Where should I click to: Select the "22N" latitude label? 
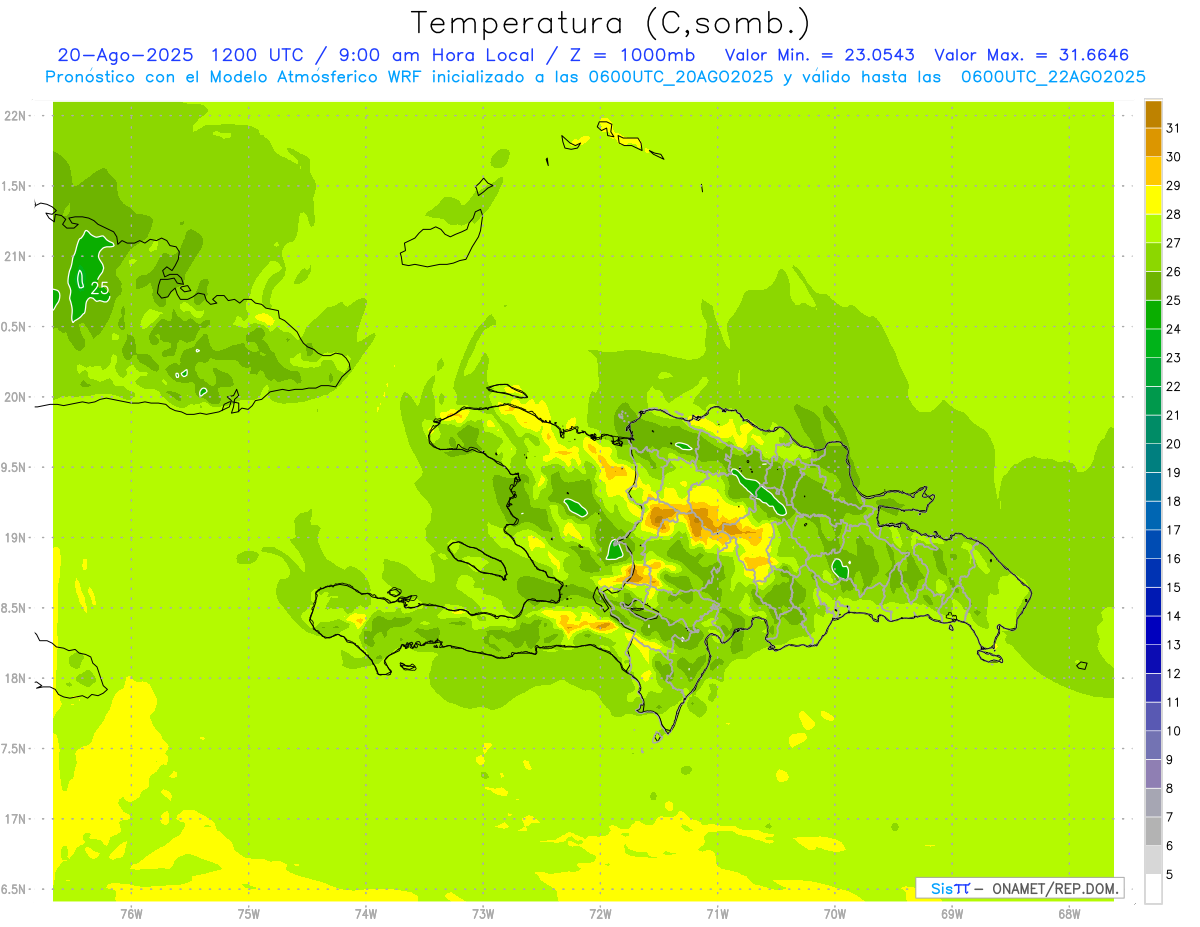(15, 116)
